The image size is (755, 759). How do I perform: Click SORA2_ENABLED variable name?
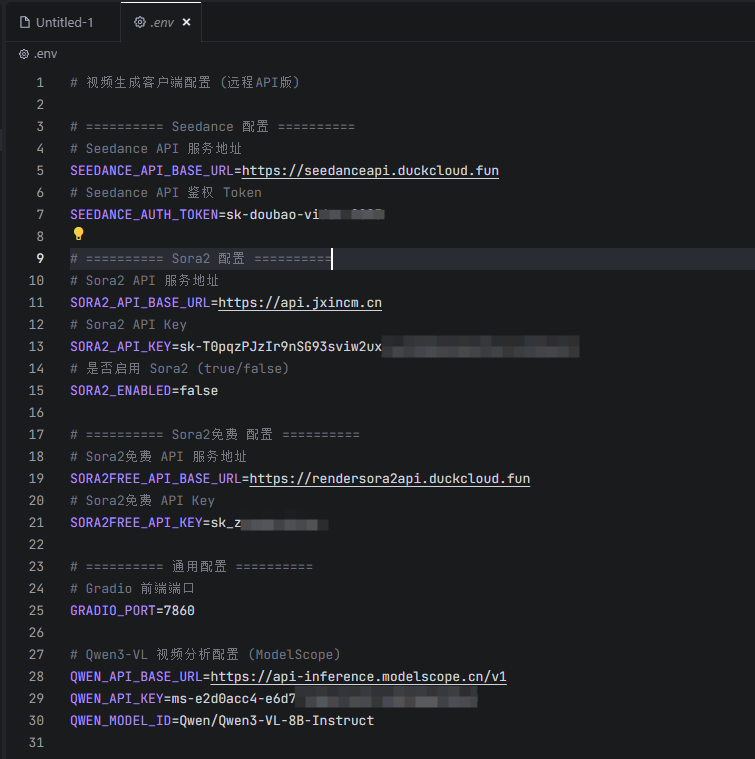point(121,391)
